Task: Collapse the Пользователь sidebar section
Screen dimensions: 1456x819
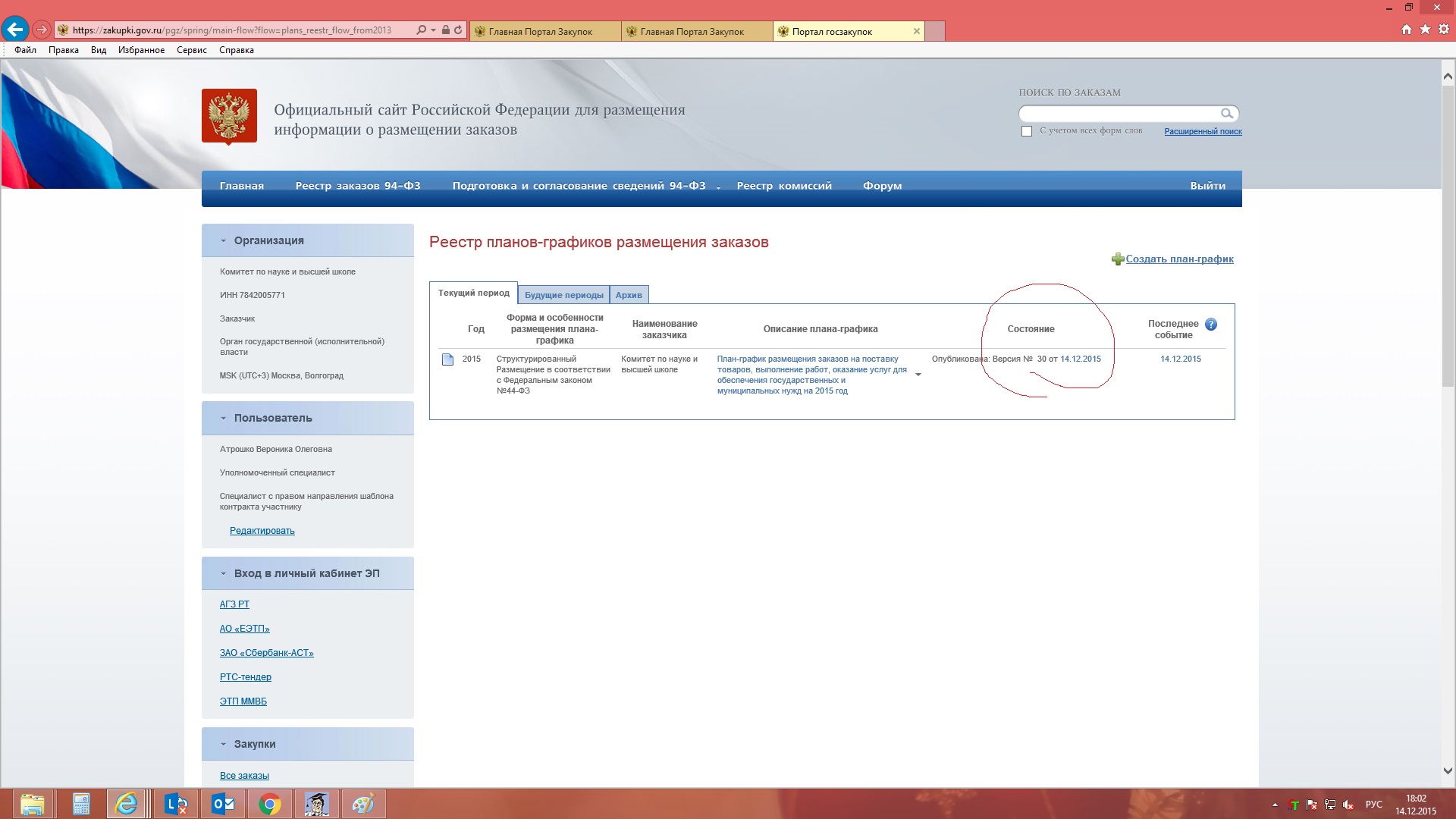Action: (x=223, y=418)
